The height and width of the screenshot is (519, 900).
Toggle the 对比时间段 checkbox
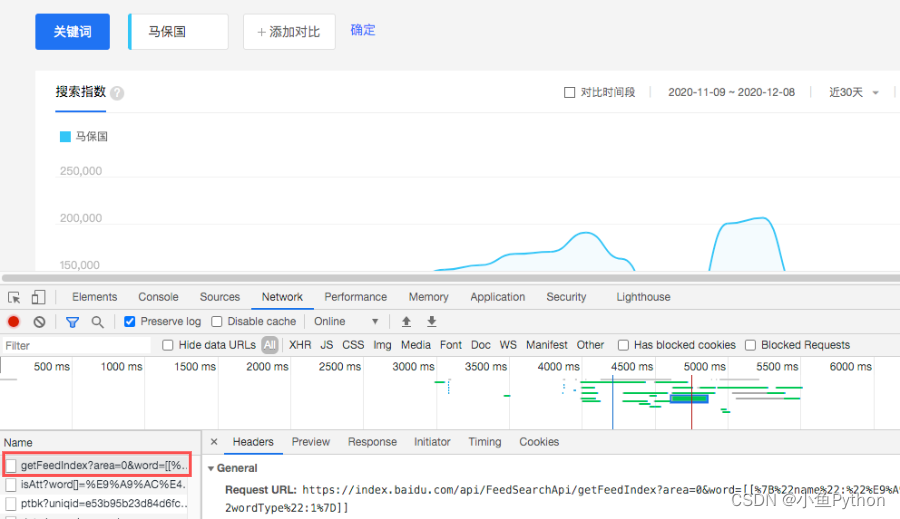pos(569,92)
